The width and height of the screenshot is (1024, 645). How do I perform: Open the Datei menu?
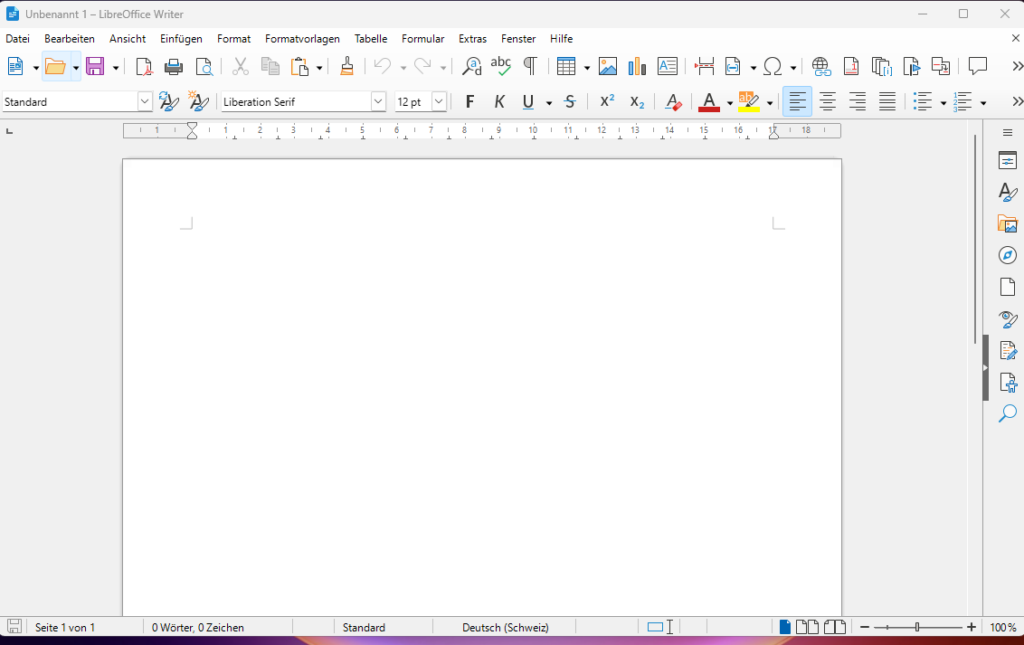pyautogui.click(x=18, y=39)
